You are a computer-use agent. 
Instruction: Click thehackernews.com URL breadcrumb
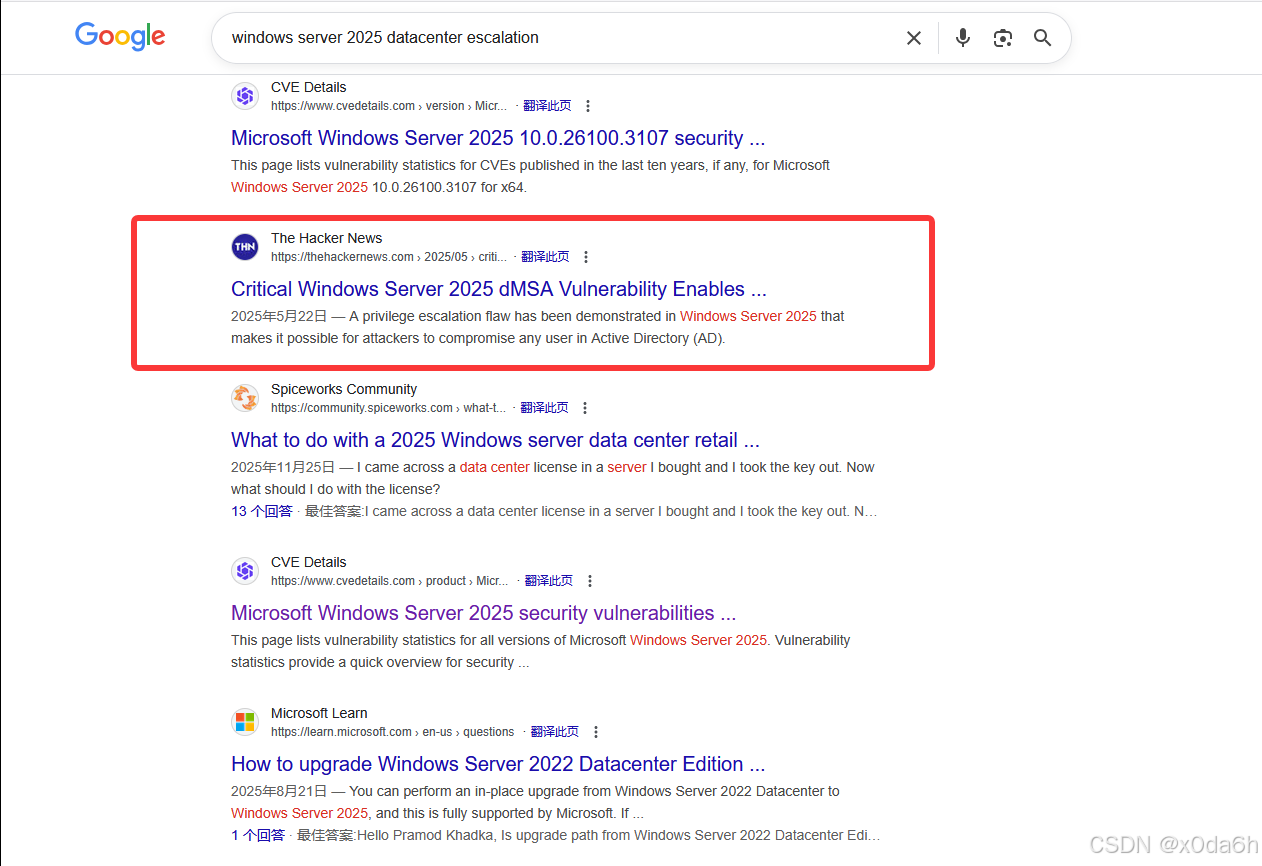[389, 257]
